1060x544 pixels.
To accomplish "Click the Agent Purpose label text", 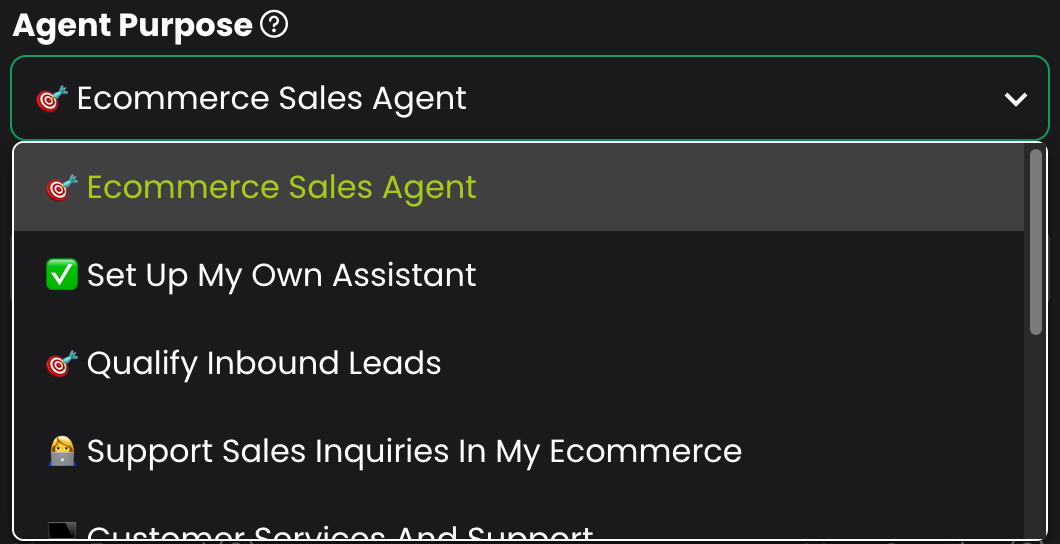I will point(132,26).
